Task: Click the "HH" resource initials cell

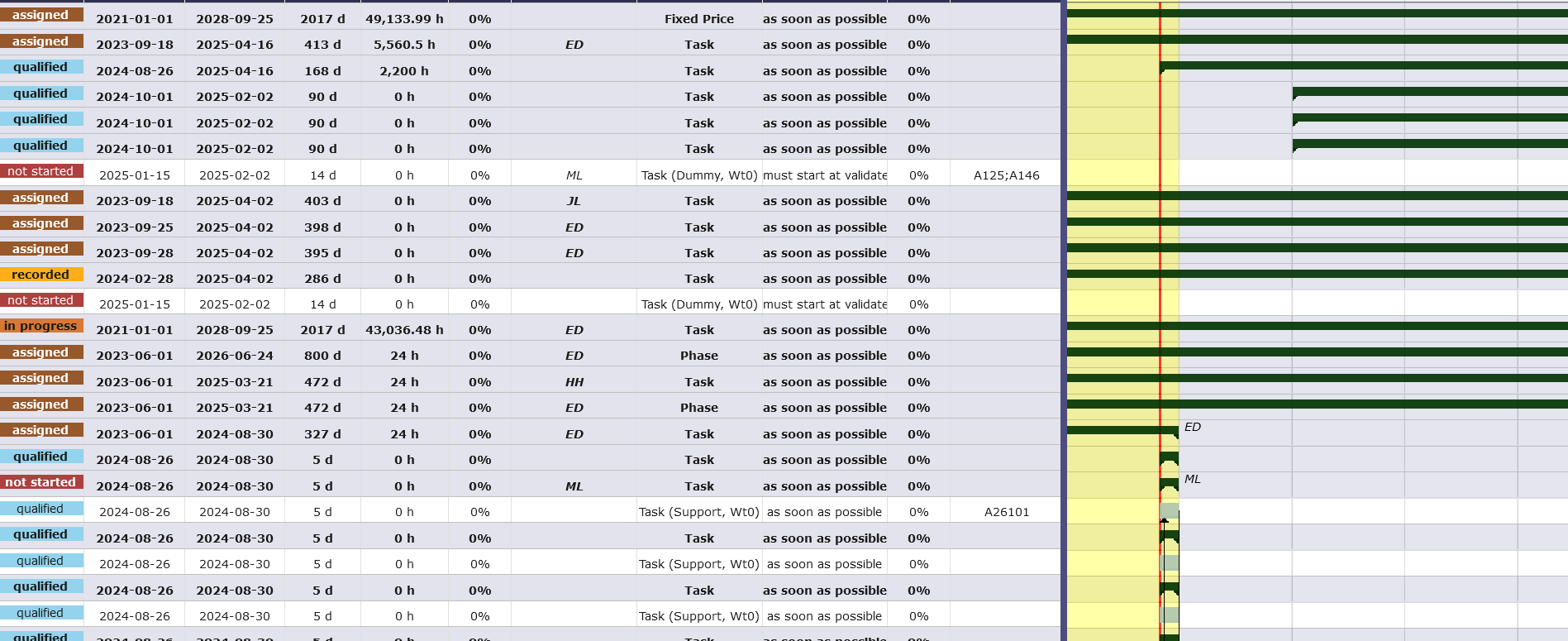Action: 574,382
